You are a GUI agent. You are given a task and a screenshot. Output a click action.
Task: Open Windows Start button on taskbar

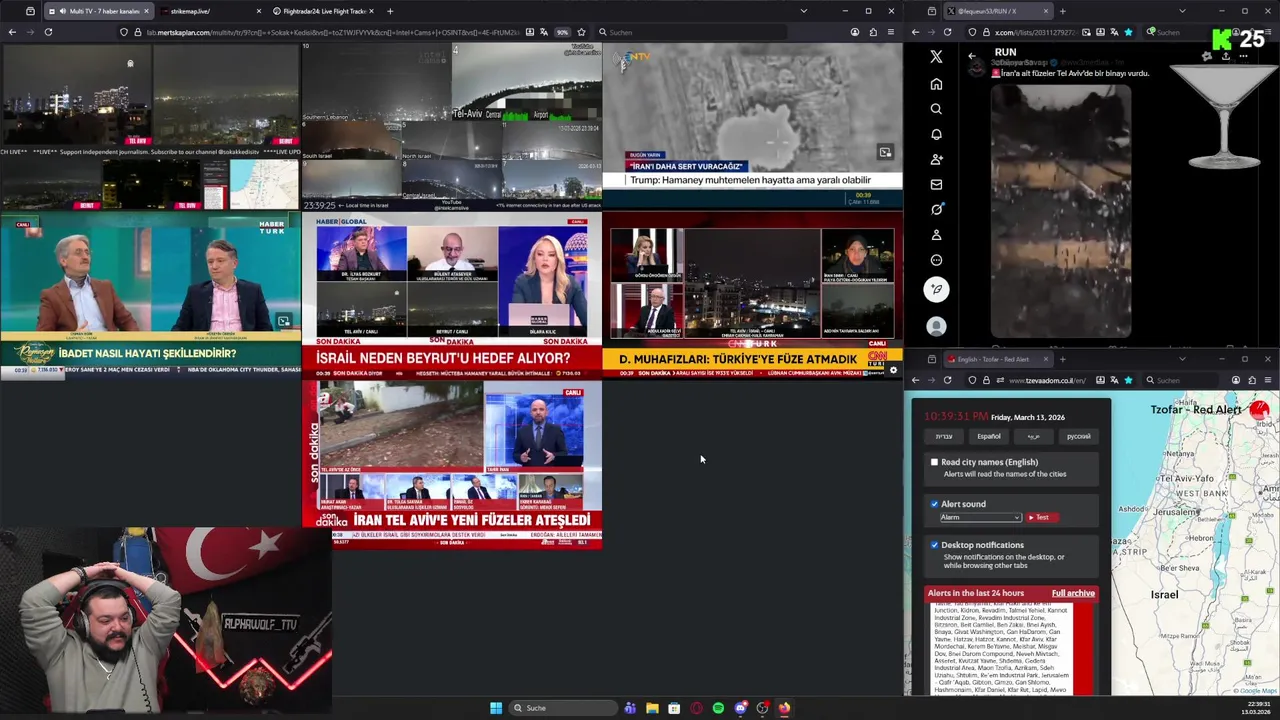click(496, 708)
